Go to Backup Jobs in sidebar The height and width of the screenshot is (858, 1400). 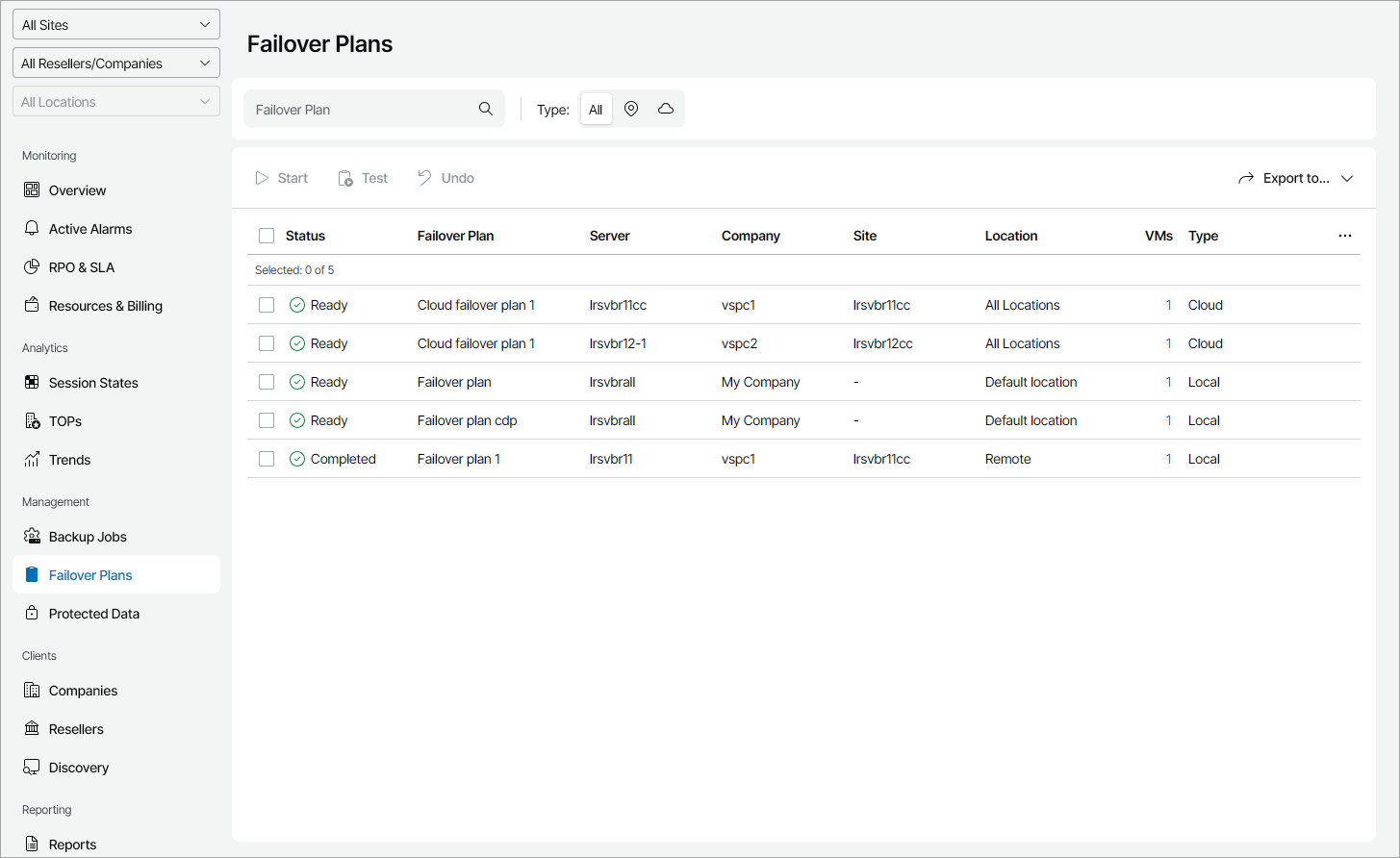(88, 537)
